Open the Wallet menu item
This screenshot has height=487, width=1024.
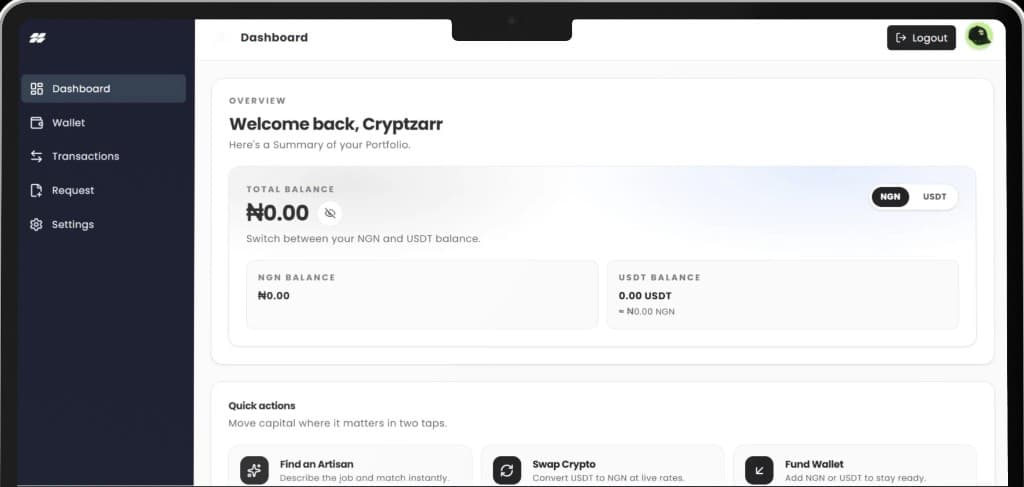[69, 123]
